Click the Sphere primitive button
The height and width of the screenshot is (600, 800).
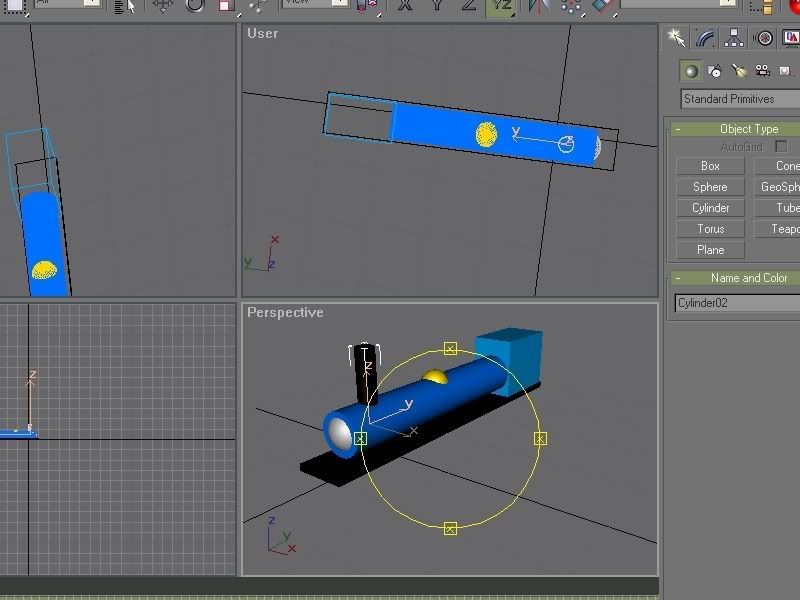(710, 187)
